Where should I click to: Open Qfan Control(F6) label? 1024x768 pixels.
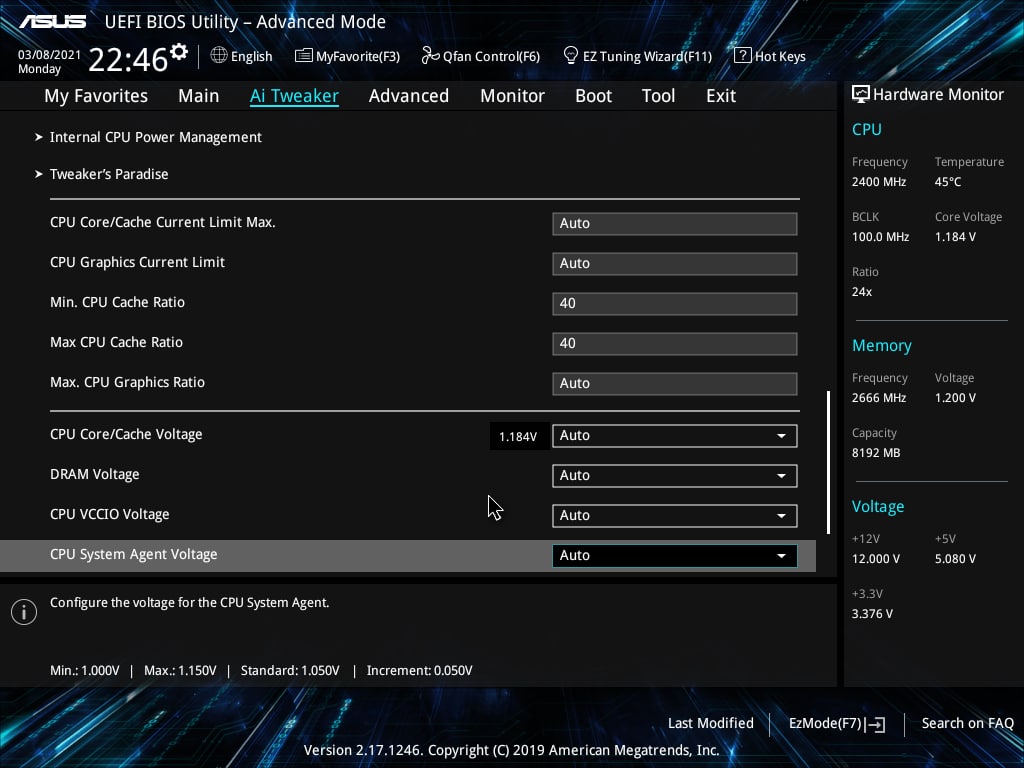pyautogui.click(x=491, y=56)
